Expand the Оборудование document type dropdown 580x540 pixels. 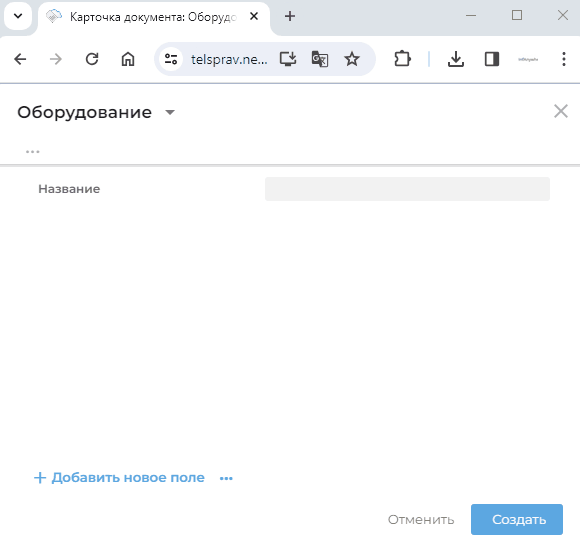click(170, 112)
